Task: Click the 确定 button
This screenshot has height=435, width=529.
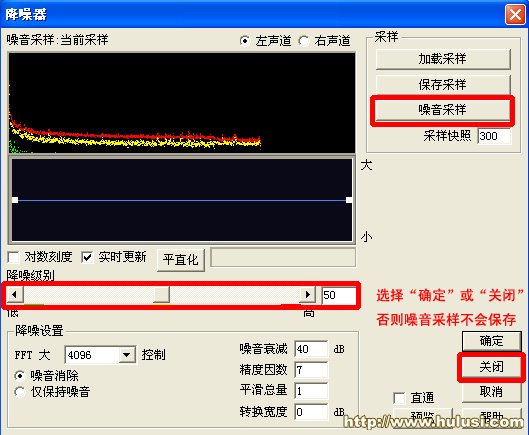Action: click(x=492, y=341)
